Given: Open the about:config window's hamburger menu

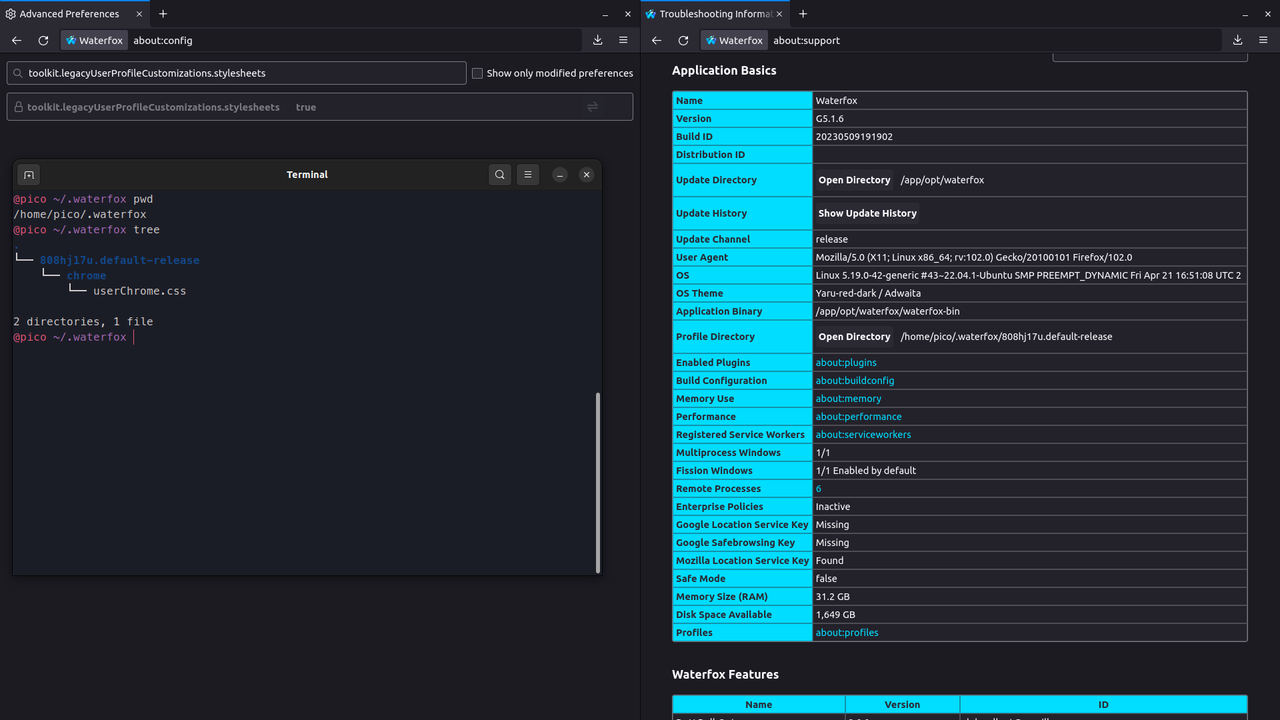Looking at the screenshot, I should (x=623, y=40).
